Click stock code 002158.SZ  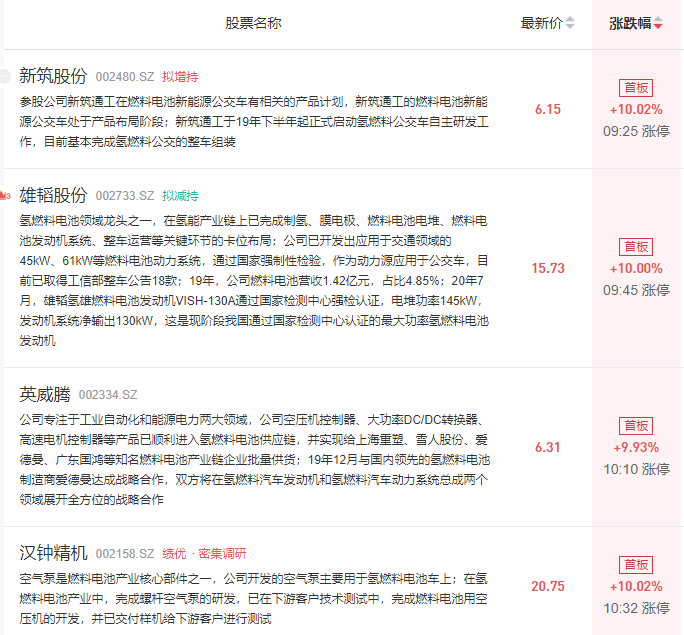125,553
